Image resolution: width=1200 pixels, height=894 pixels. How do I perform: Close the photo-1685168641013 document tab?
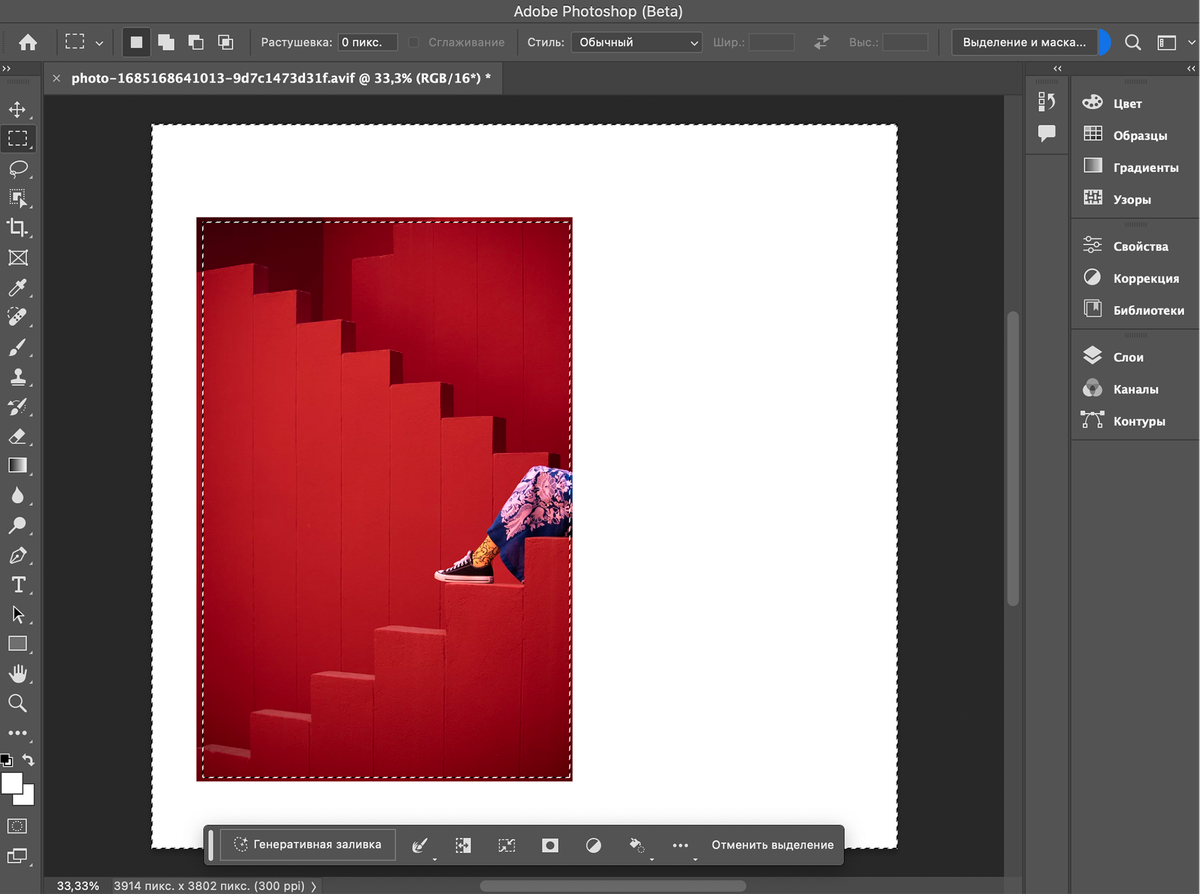coord(56,78)
